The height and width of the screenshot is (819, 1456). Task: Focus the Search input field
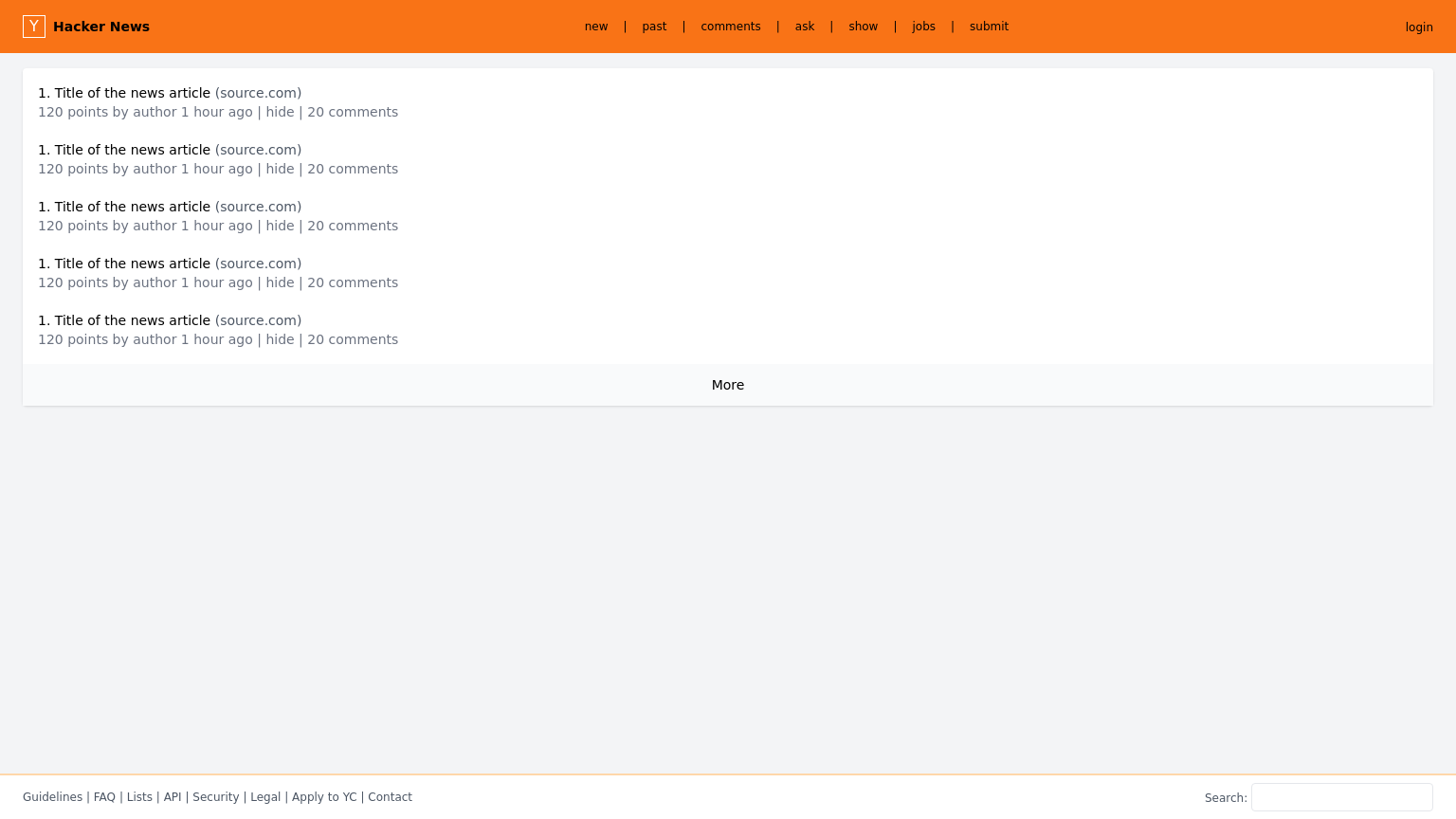point(1342,797)
